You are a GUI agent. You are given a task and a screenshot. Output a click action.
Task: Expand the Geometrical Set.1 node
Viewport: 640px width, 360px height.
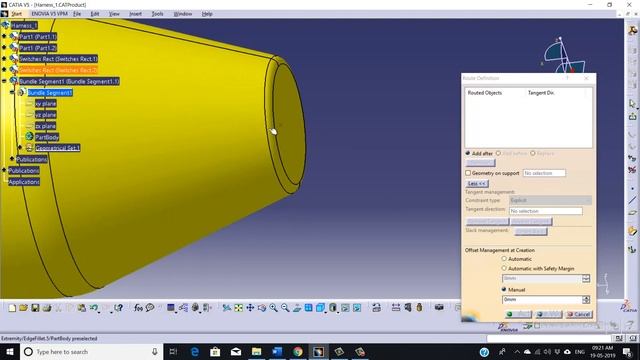[20, 147]
